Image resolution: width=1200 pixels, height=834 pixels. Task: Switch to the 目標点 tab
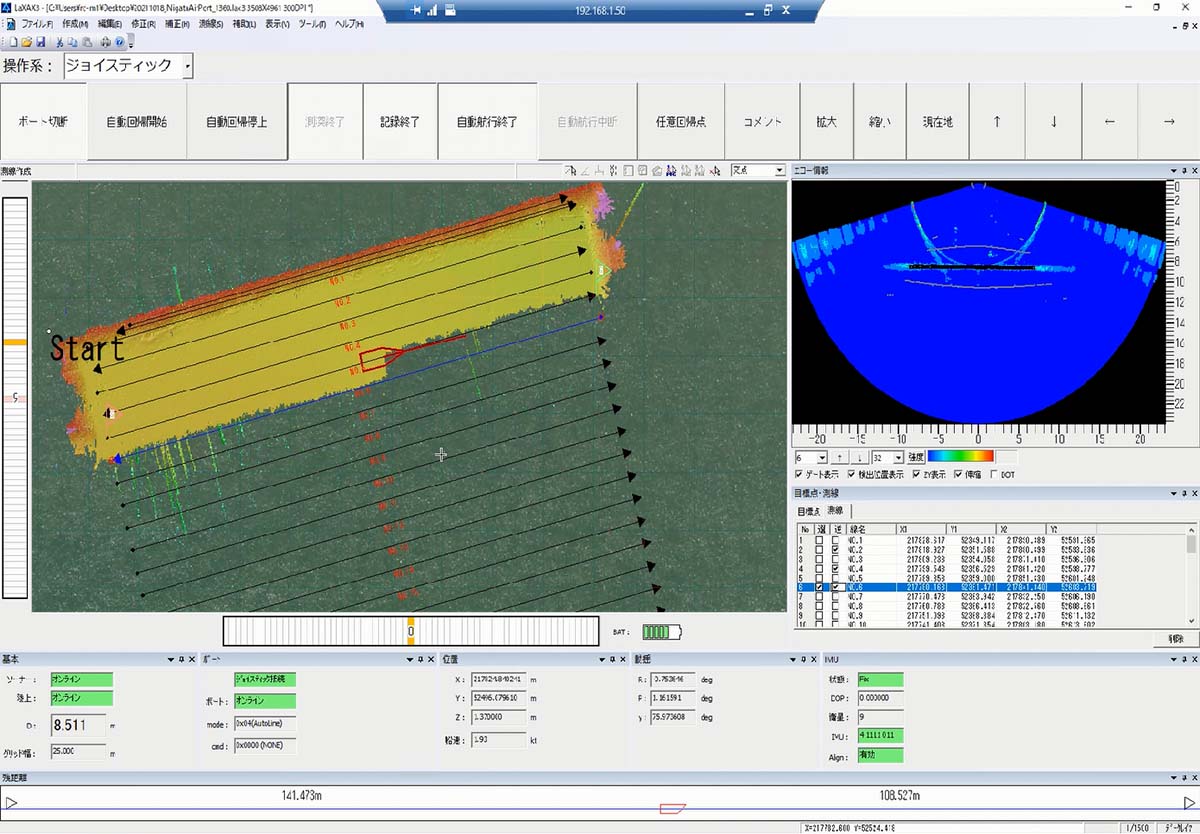[808, 510]
